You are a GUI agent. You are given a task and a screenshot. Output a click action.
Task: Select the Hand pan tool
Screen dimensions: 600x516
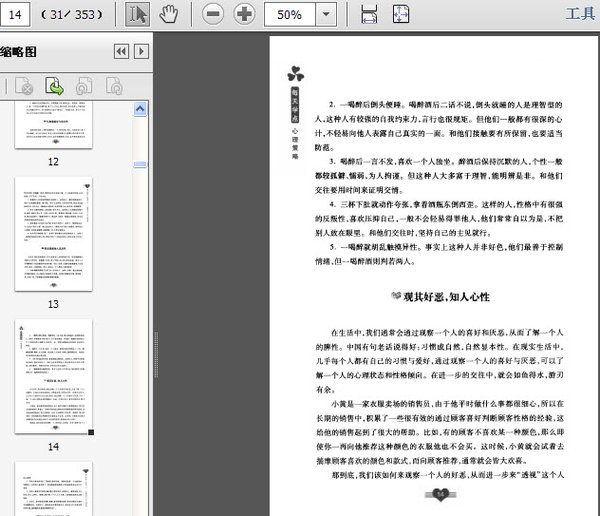coord(169,15)
